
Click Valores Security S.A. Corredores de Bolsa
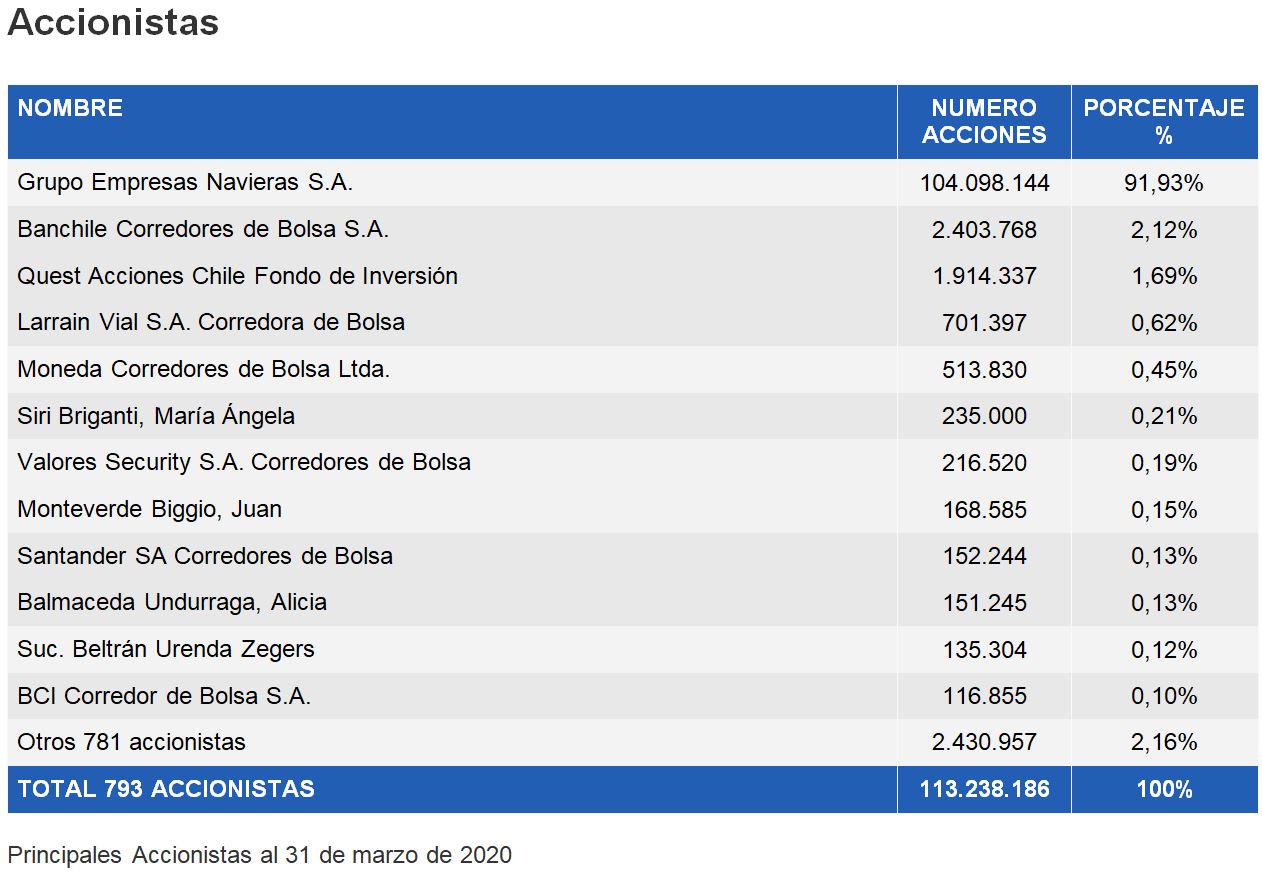click(244, 462)
